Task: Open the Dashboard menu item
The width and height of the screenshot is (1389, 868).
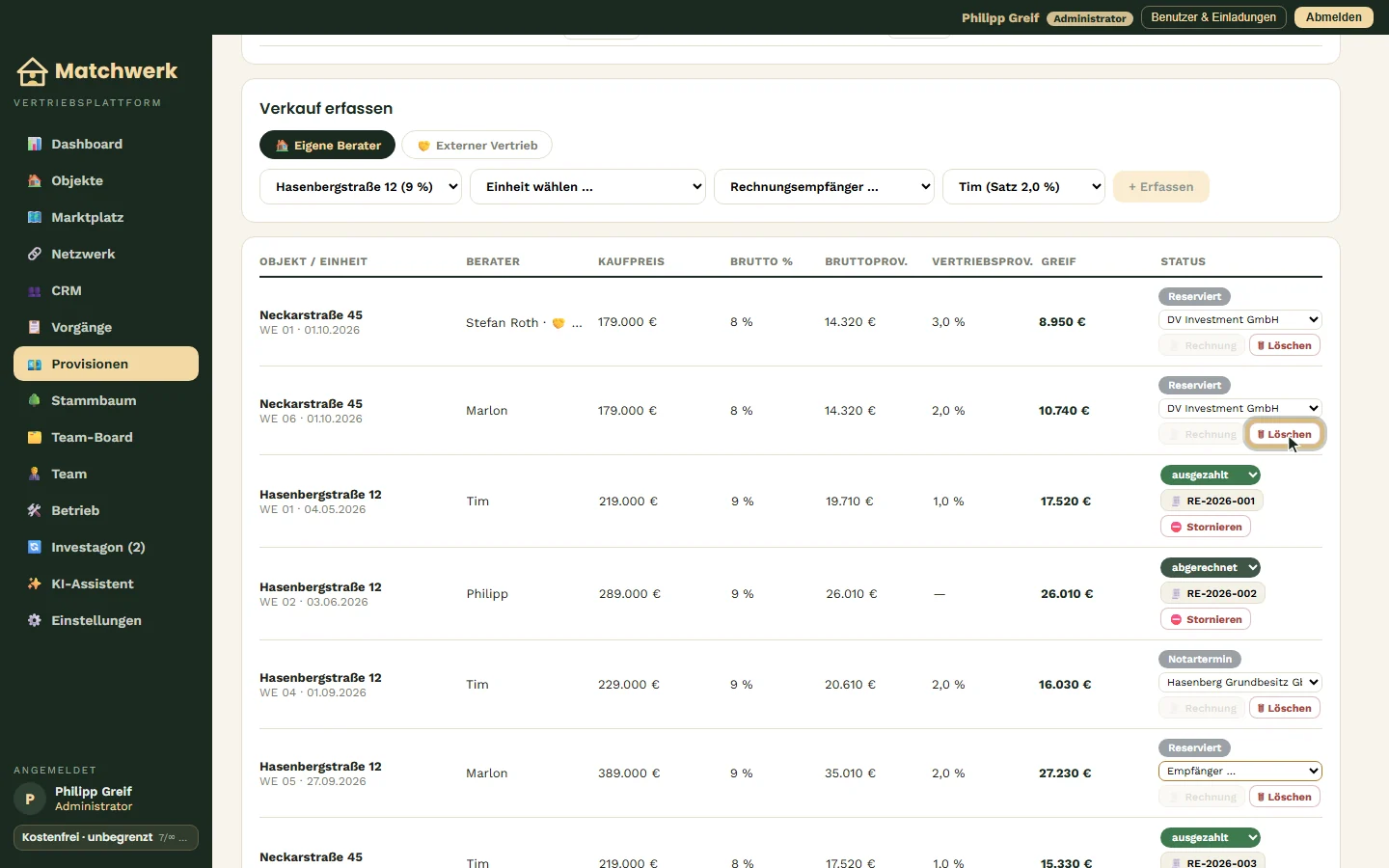Action: pos(106,144)
